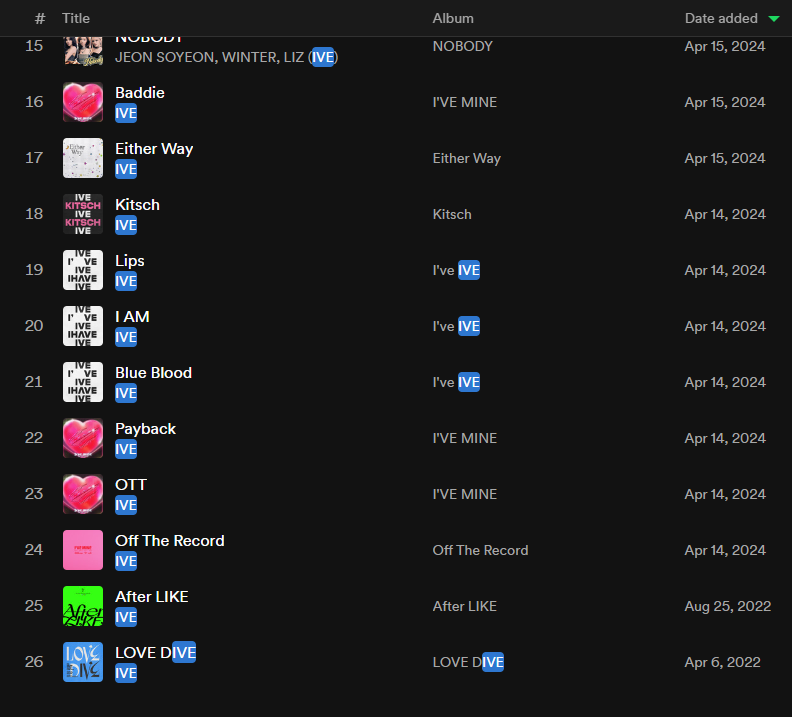Select the Kitsch cover art thumbnail
The image size is (792, 717).
click(x=83, y=214)
